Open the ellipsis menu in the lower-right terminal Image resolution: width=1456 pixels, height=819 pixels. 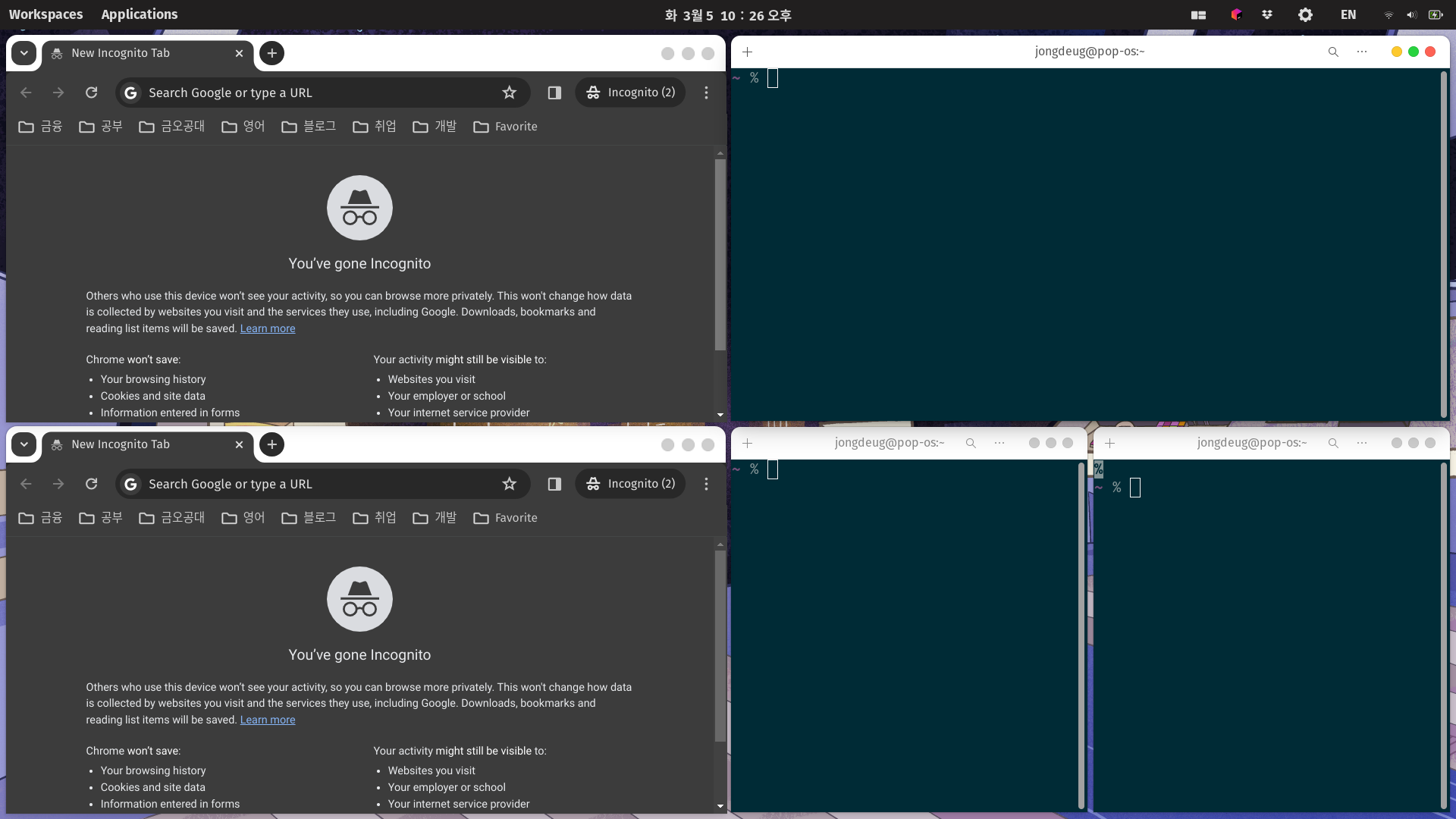pyautogui.click(x=1362, y=443)
